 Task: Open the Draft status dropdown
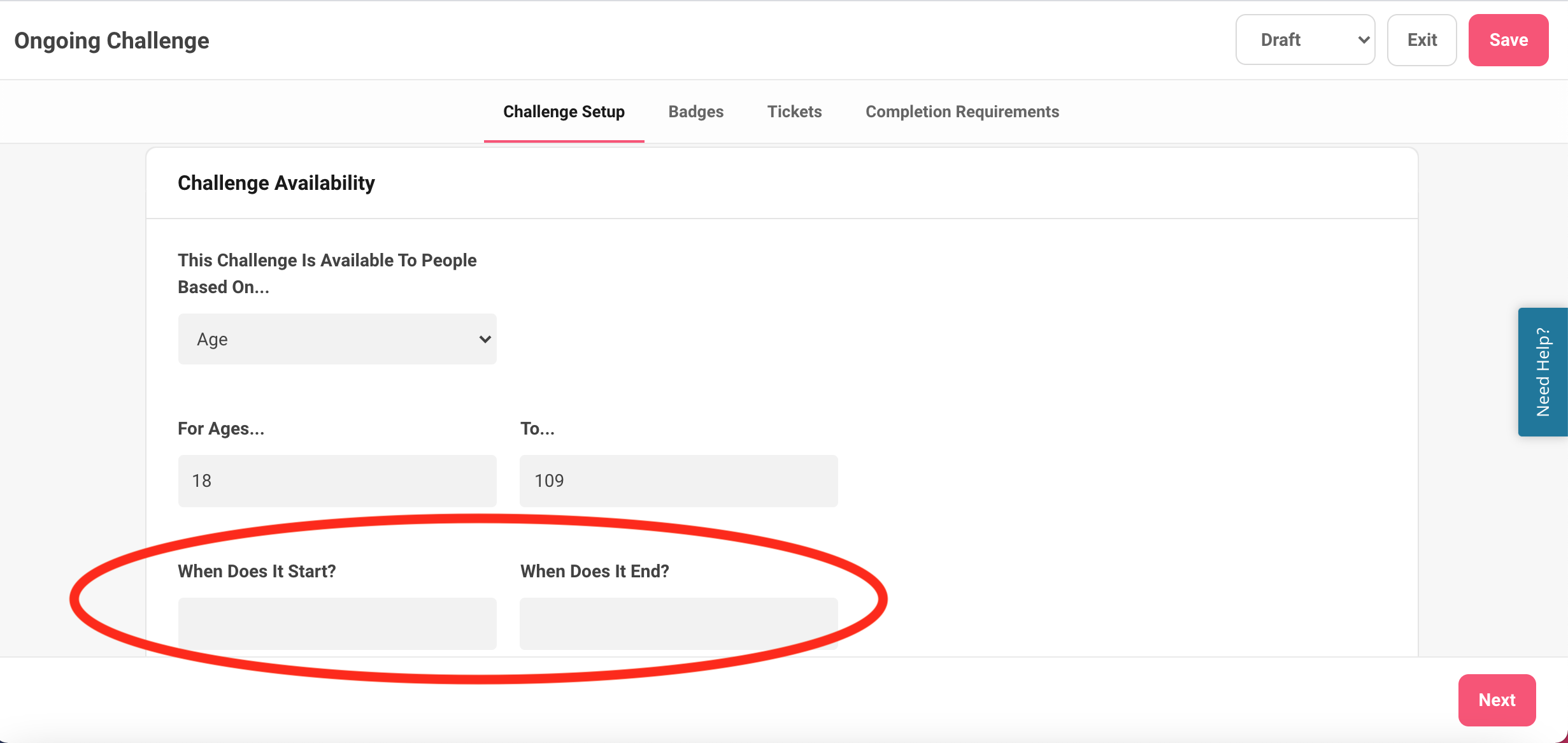[1304, 40]
